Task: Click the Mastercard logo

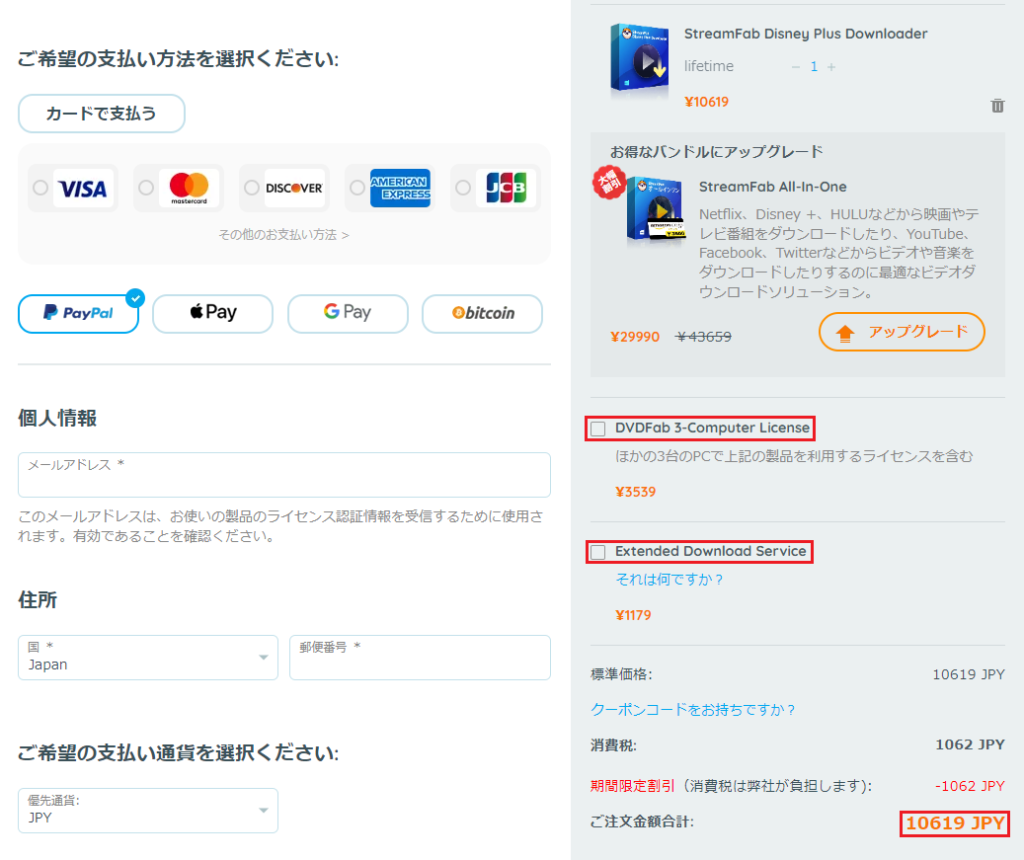Action: click(x=189, y=188)
